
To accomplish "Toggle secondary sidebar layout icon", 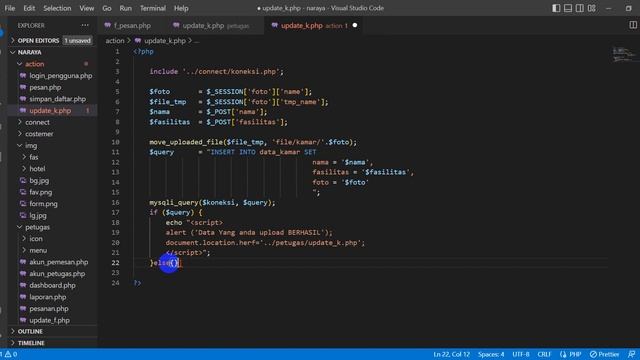I will click(580, 8).
